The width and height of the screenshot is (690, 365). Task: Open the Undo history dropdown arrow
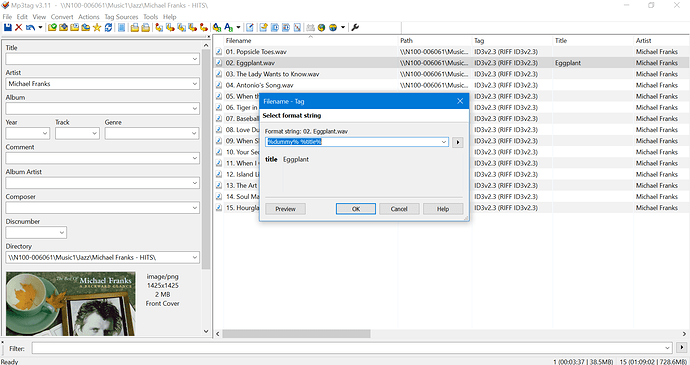coord(40,27)
